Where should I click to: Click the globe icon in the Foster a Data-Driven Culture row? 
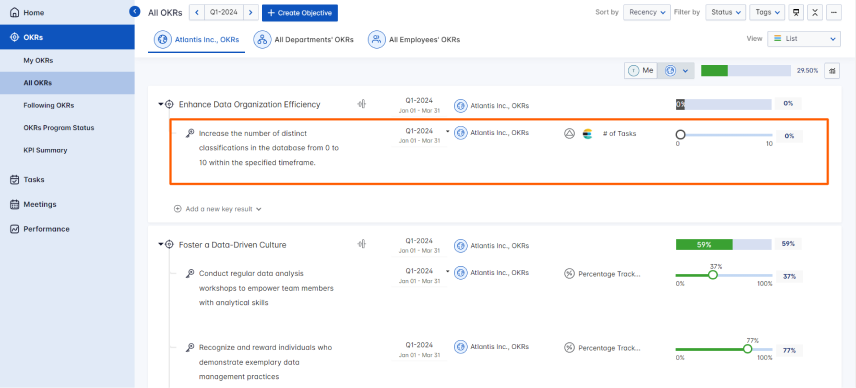(461, 246)
